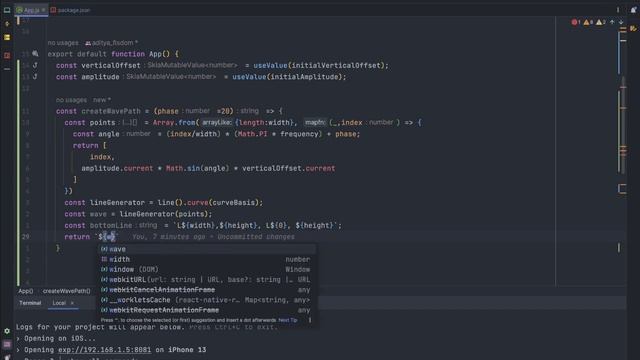Click the usages search gutter icon beside App
The image size is (640, 360).
tap(36, 53)
